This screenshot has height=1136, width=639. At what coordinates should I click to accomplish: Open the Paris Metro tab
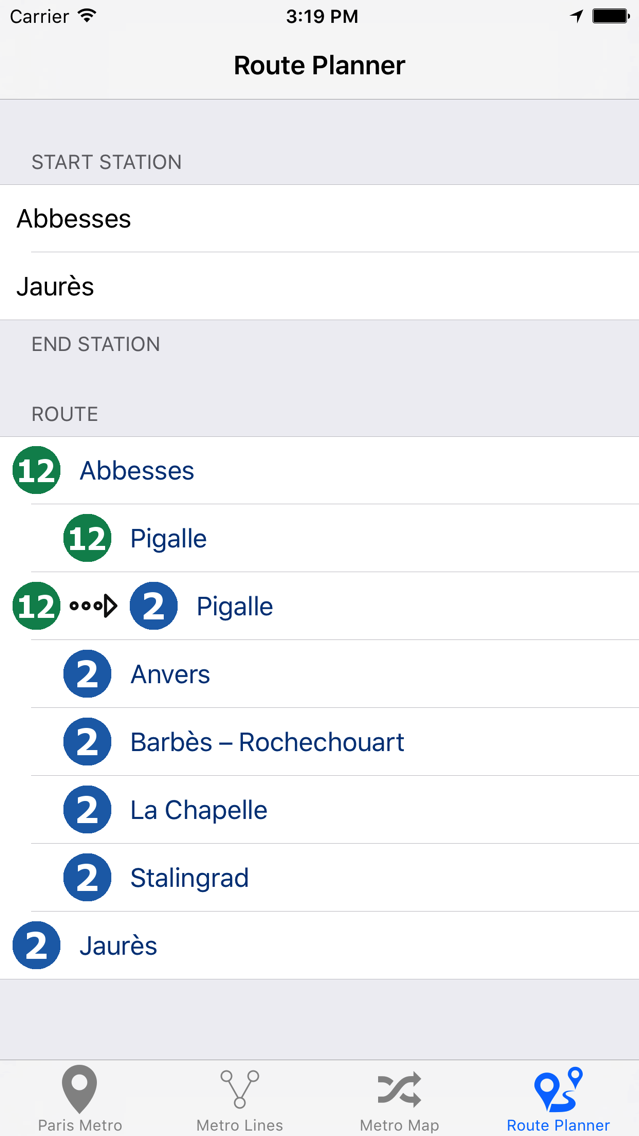80,1098
